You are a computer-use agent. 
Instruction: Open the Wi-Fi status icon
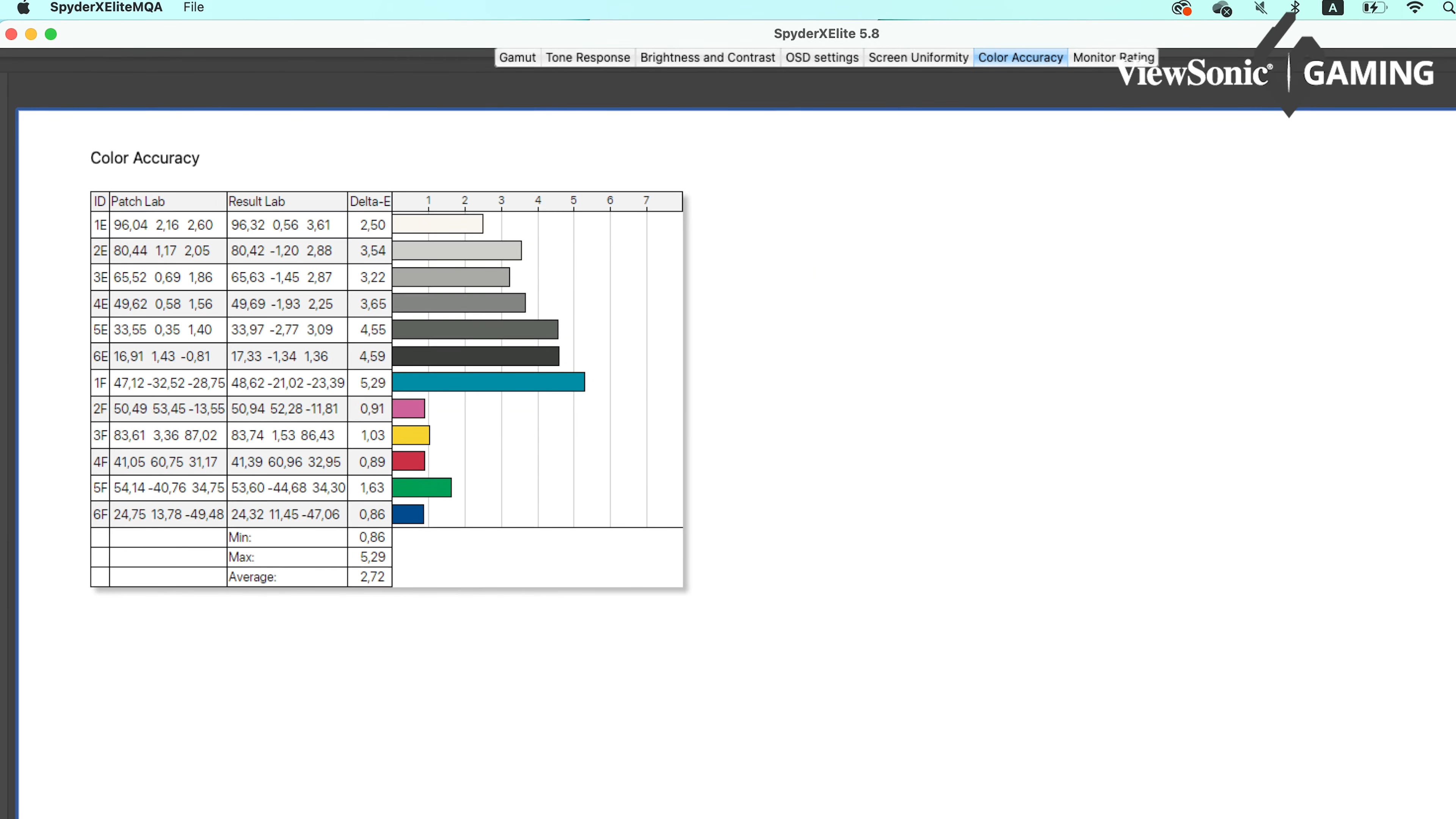(1414, 8)
